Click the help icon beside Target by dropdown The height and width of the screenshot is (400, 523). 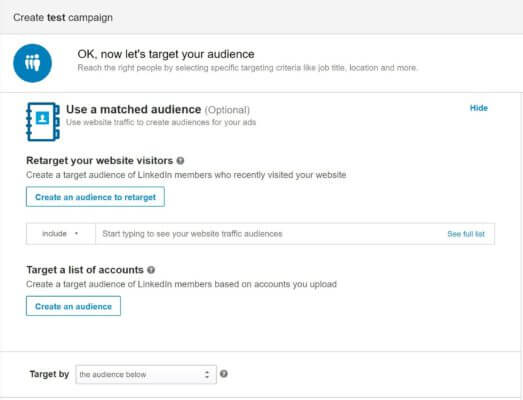coord(224,374)
